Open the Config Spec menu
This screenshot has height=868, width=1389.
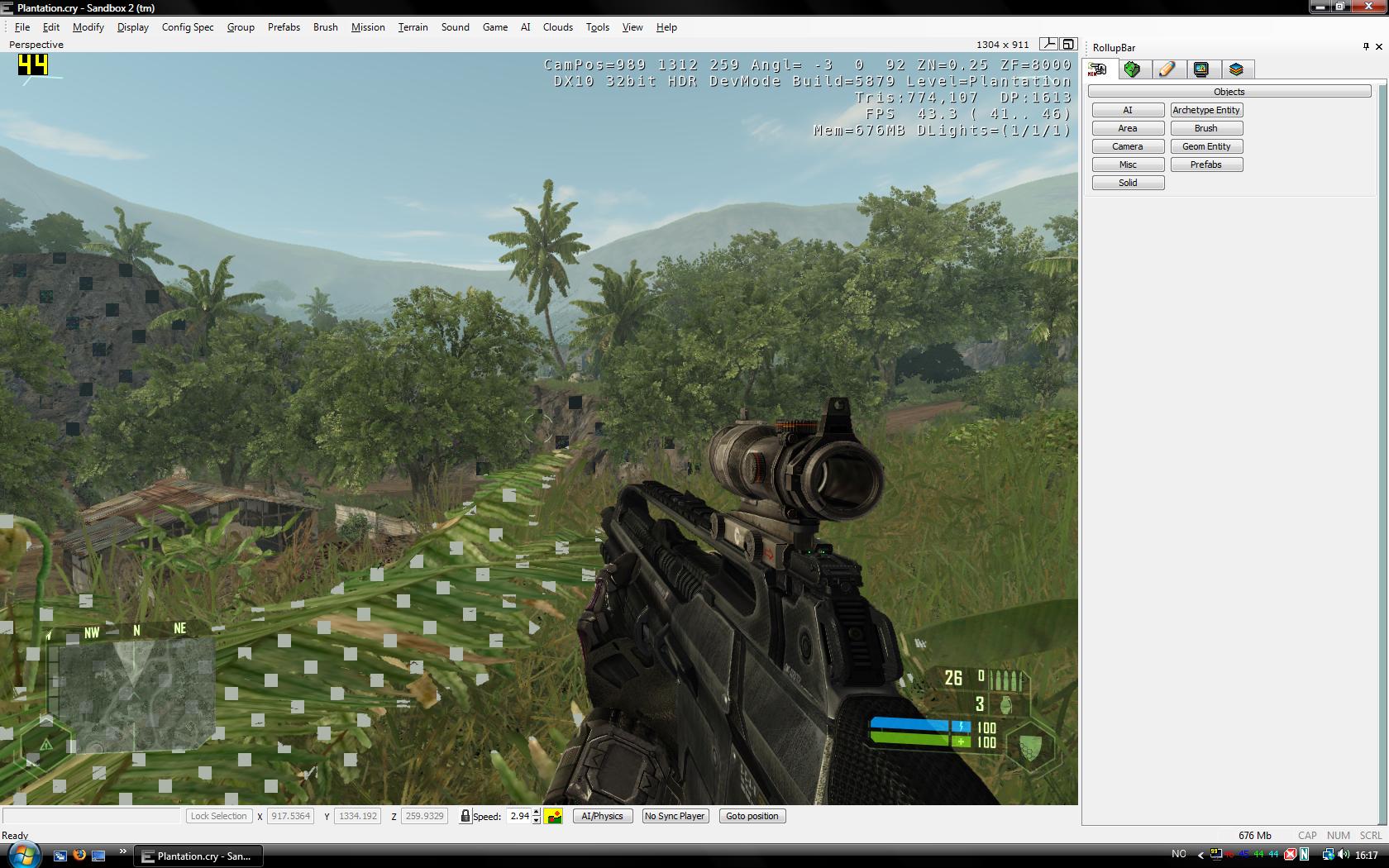click(188, 27)
